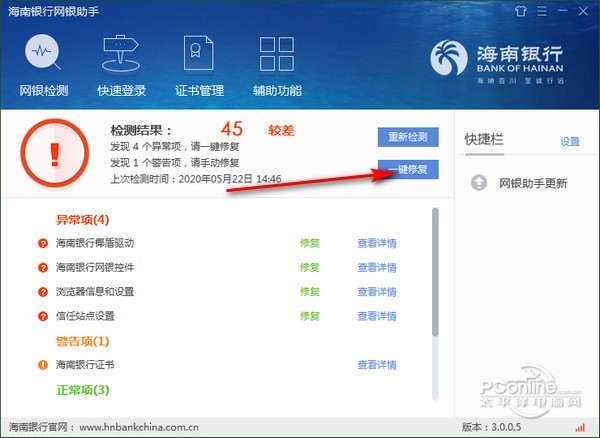This screenshot has width=600, height=438.
Task: Open the 快速登录 signpost icon
Action: (x=121, y=54)
